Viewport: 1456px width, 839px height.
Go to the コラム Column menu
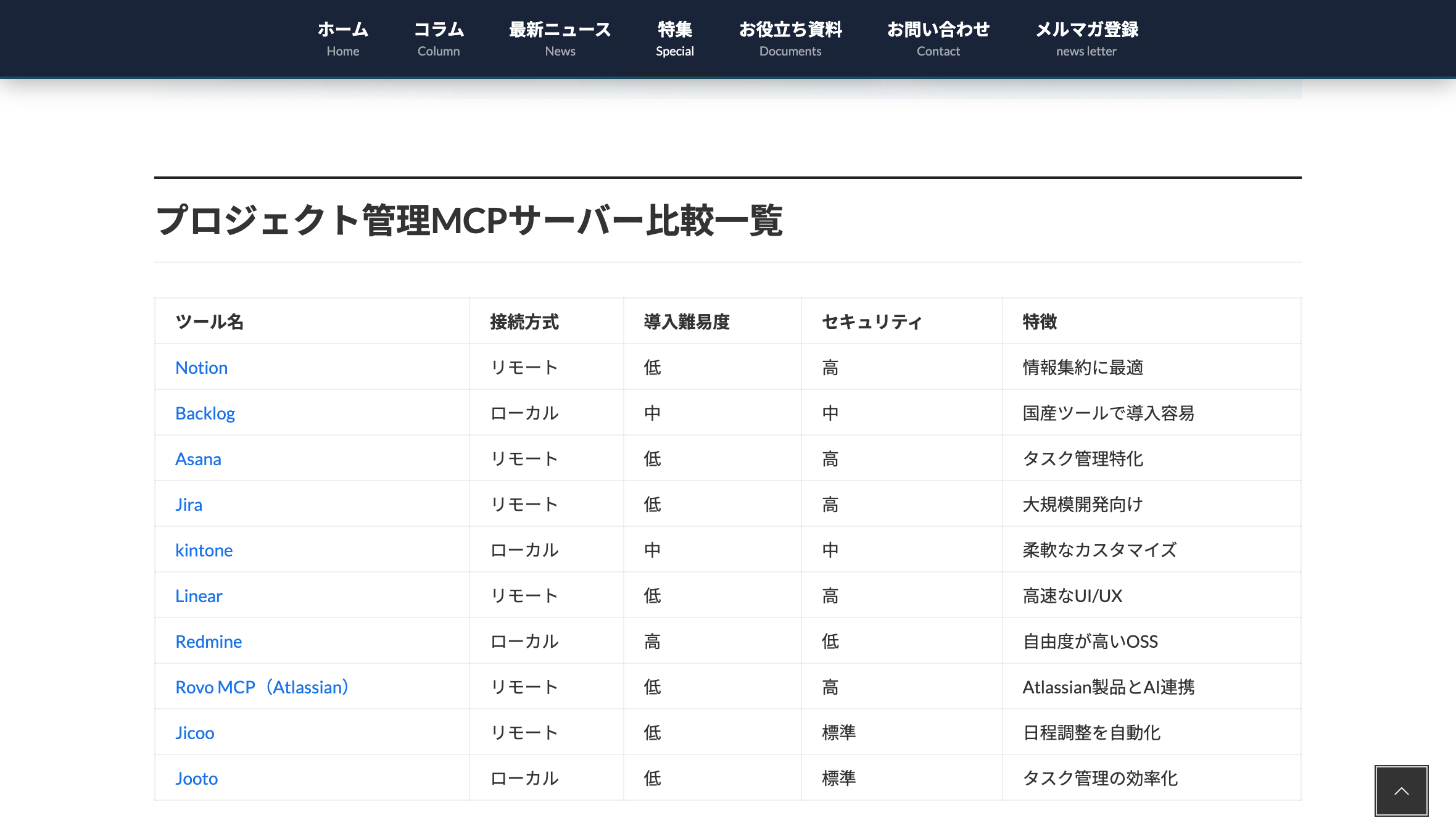pyautogui.click(x=439, y=39)
